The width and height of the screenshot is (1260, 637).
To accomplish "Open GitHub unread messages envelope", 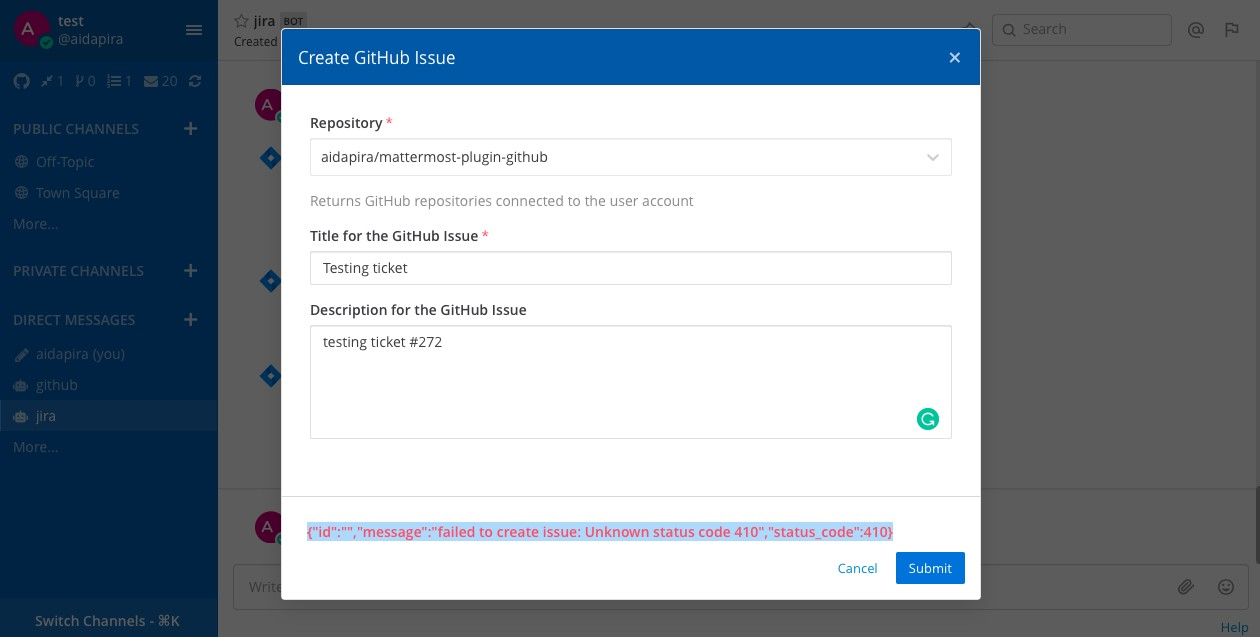I will [160, 81].
